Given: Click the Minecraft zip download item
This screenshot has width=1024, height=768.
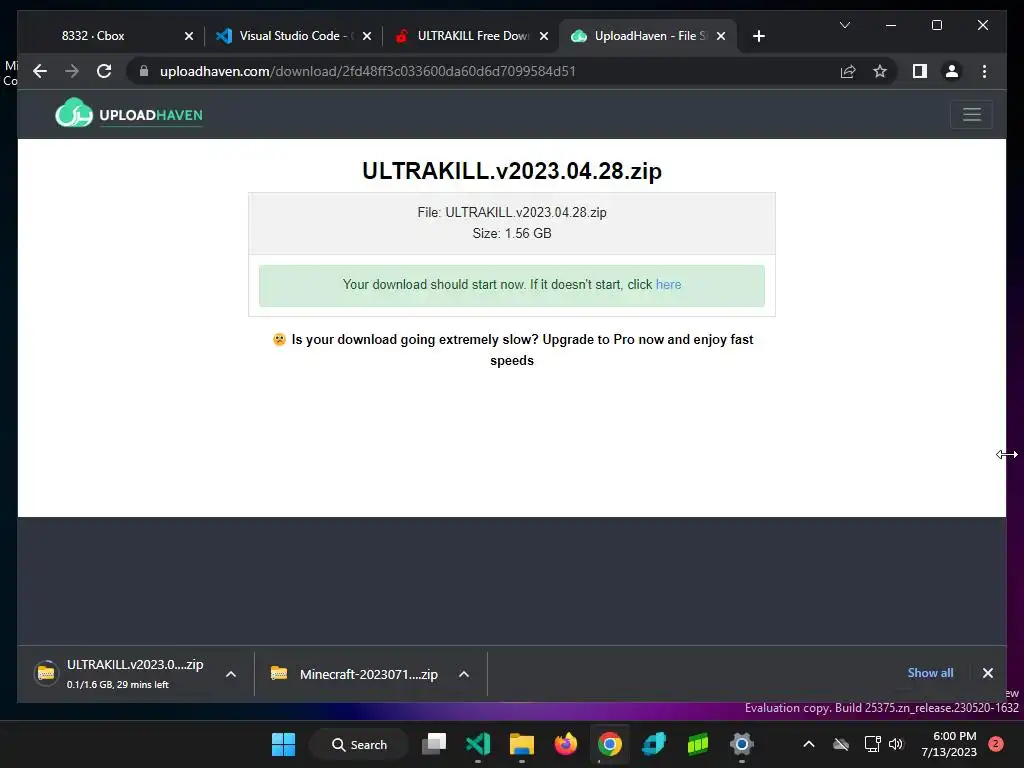Looking at the screenshot, I should point(355,674).
